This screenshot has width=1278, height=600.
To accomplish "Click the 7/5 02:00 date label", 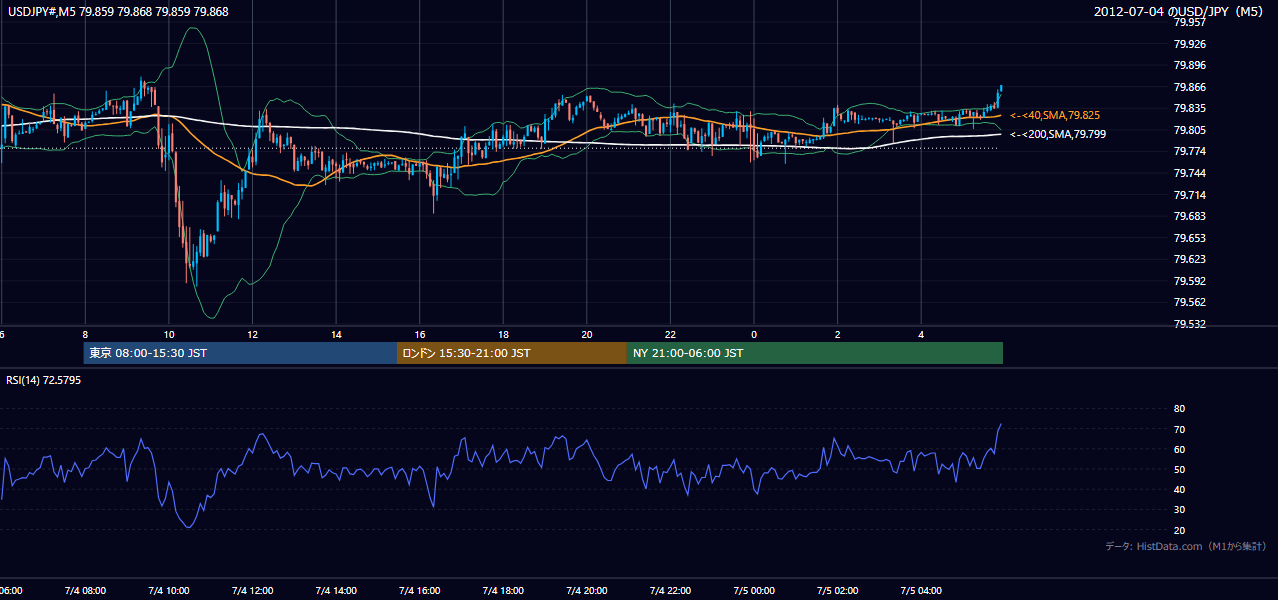I will pos(838,591).
